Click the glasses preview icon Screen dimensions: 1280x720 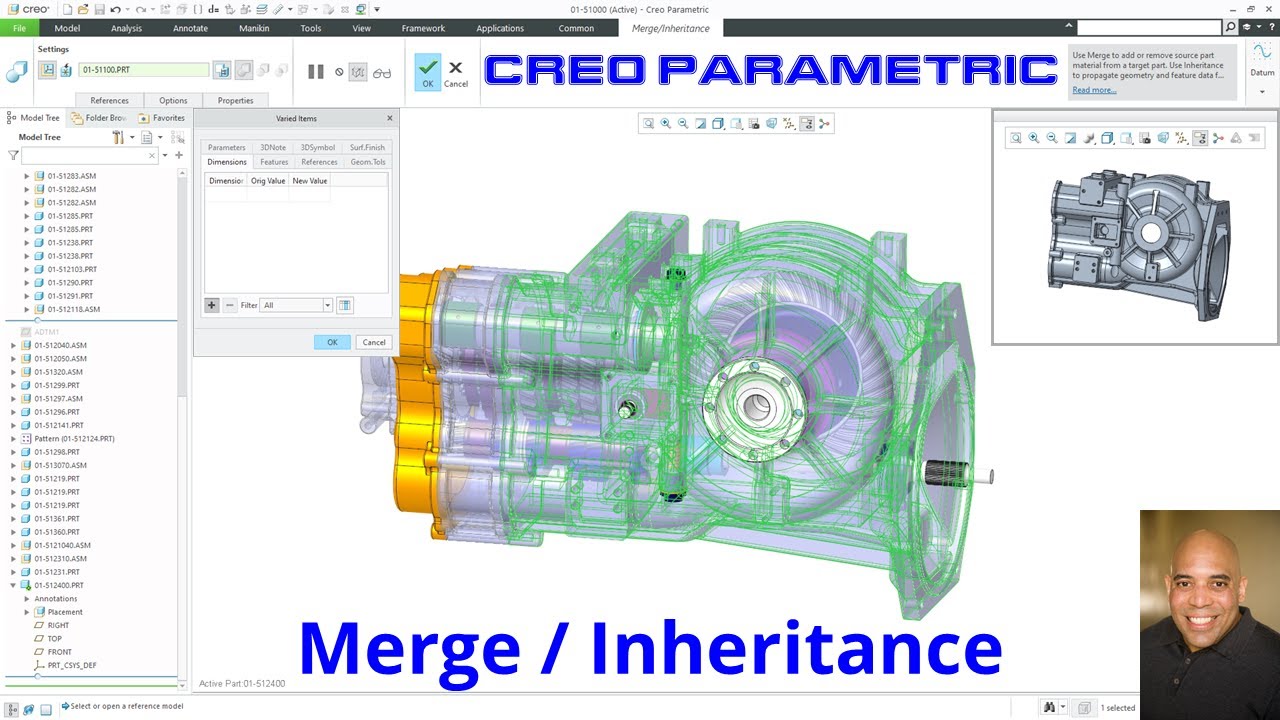(381, 72)
